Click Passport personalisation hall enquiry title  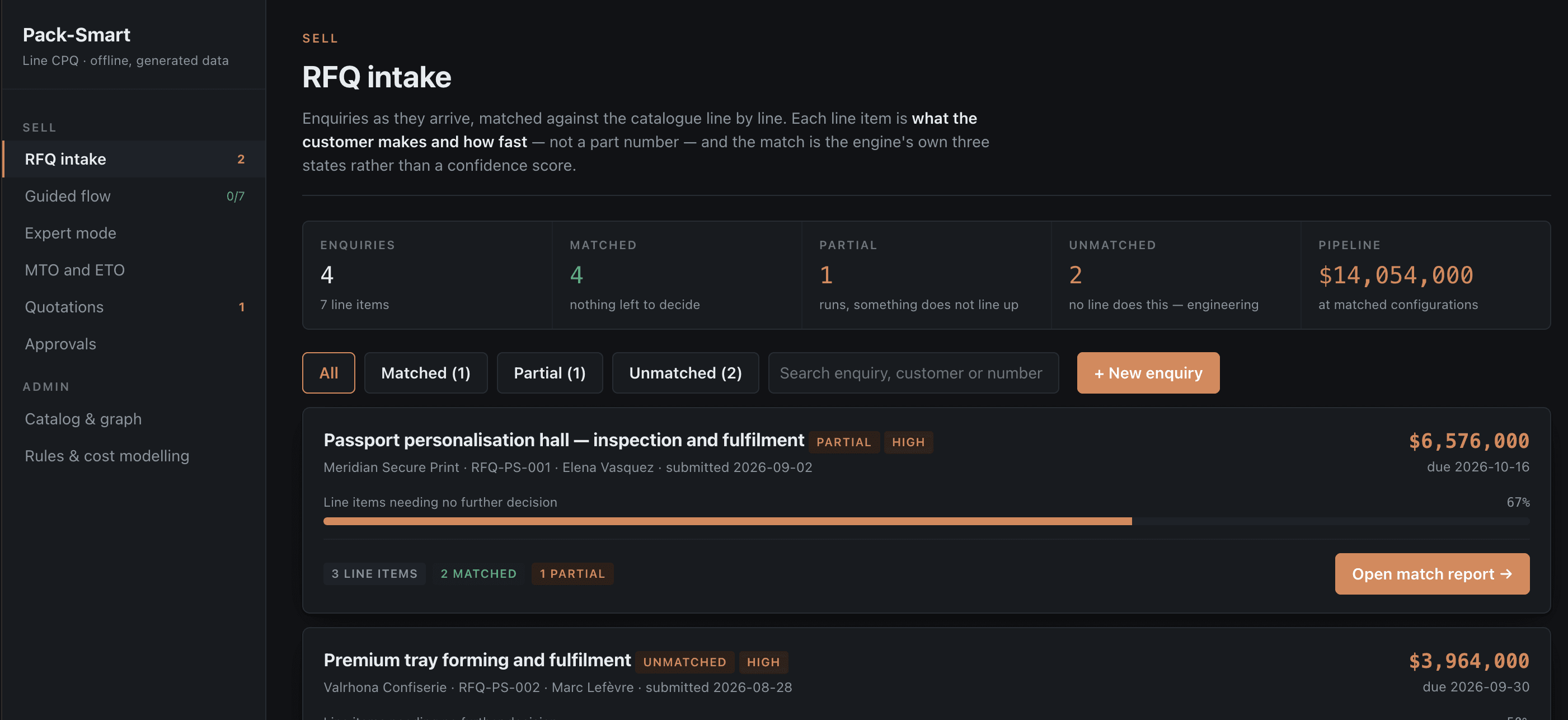pos(564,440)
